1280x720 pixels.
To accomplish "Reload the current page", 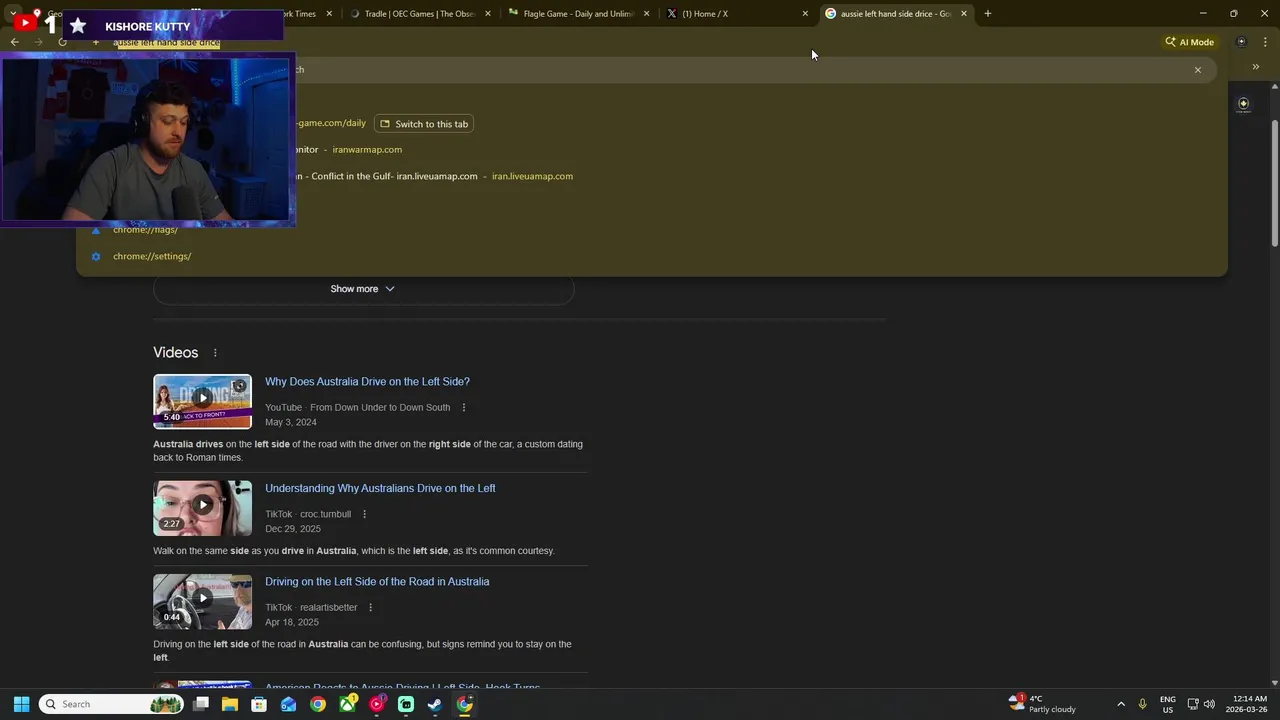I will [x=62, y=42].
